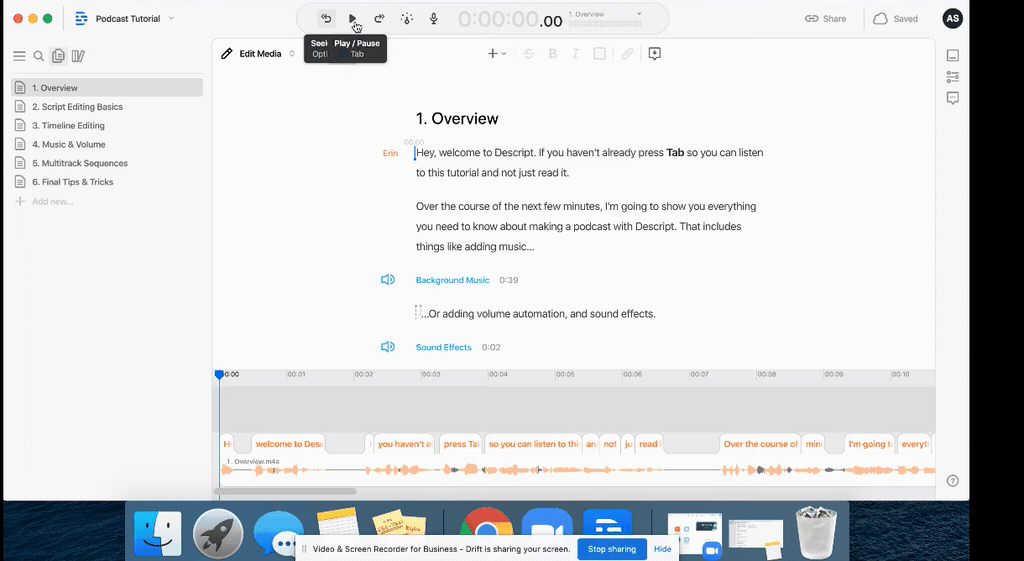This screenshot has height=561, width=1024.
Task: Select 3. Timeline Editing composition
Action: point(107,125)
